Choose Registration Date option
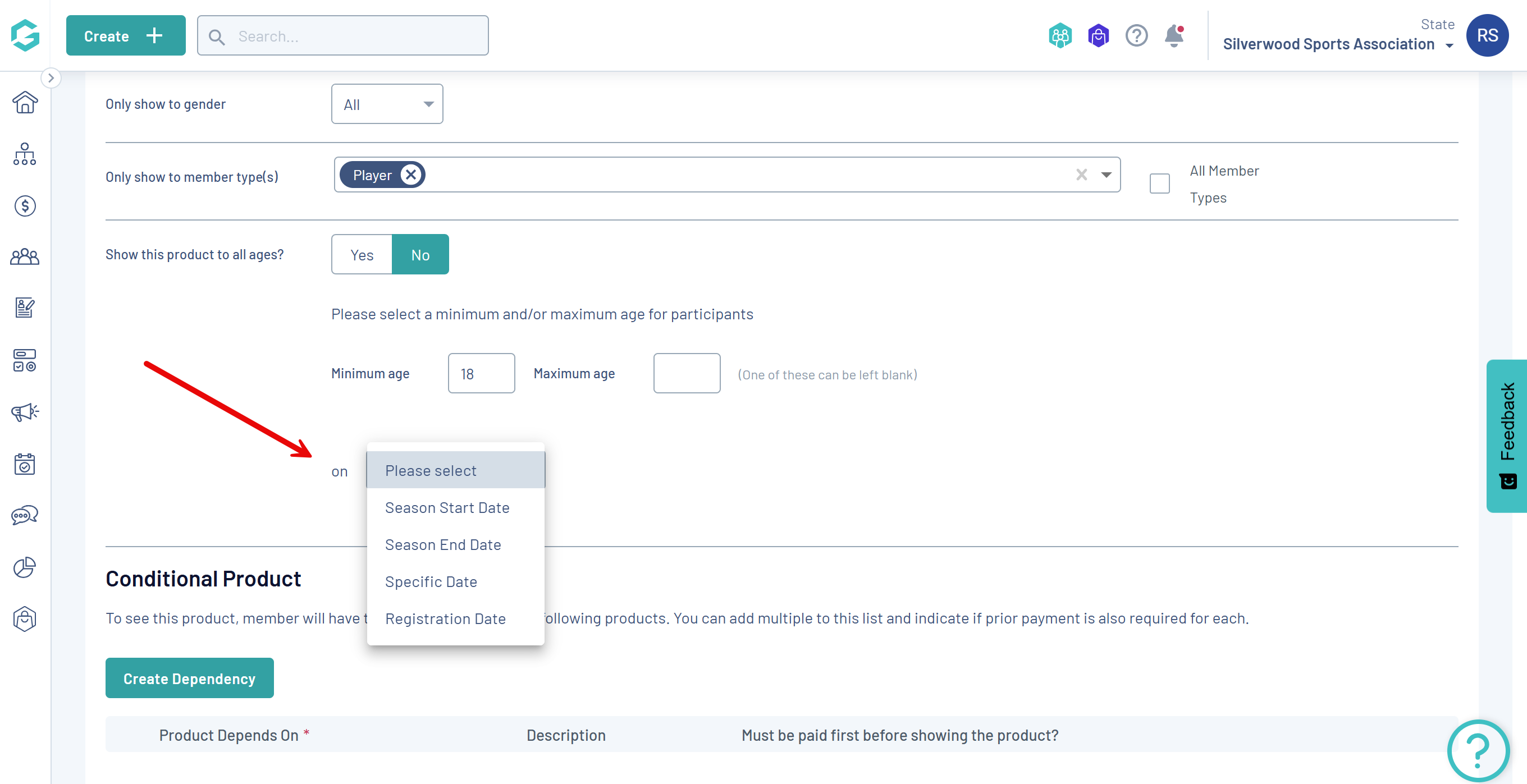The image size is (1527, 784). 445,618
